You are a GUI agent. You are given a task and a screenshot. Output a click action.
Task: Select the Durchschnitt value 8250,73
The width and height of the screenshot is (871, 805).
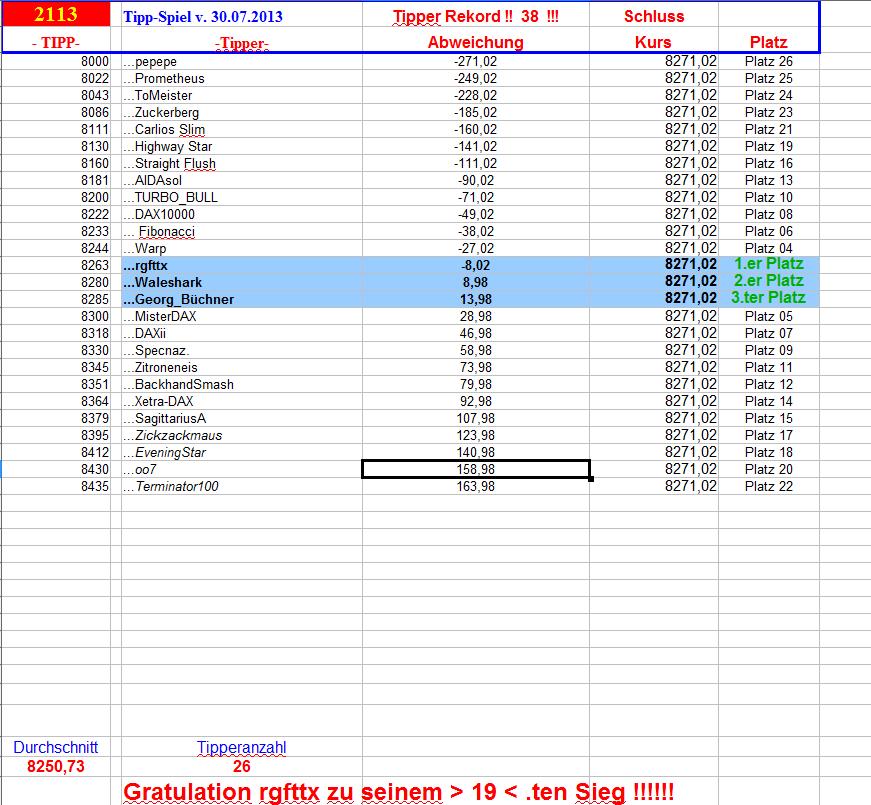click(x=57, y=764)
